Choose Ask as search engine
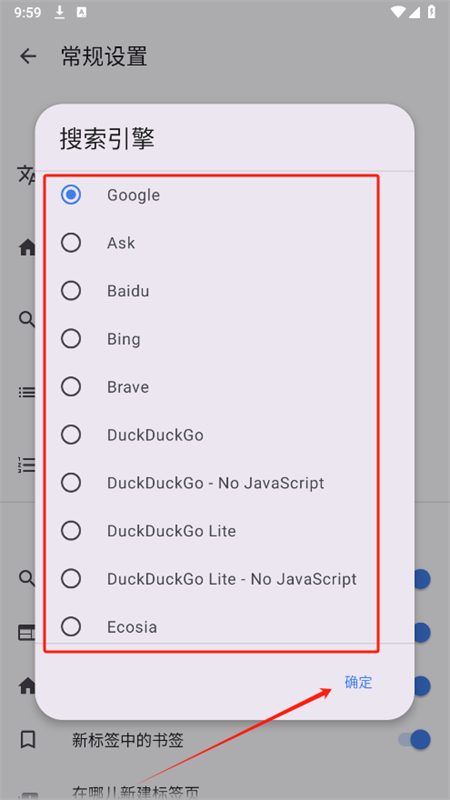The height and width of the screenshot is (800, 450). click(224, 243)
